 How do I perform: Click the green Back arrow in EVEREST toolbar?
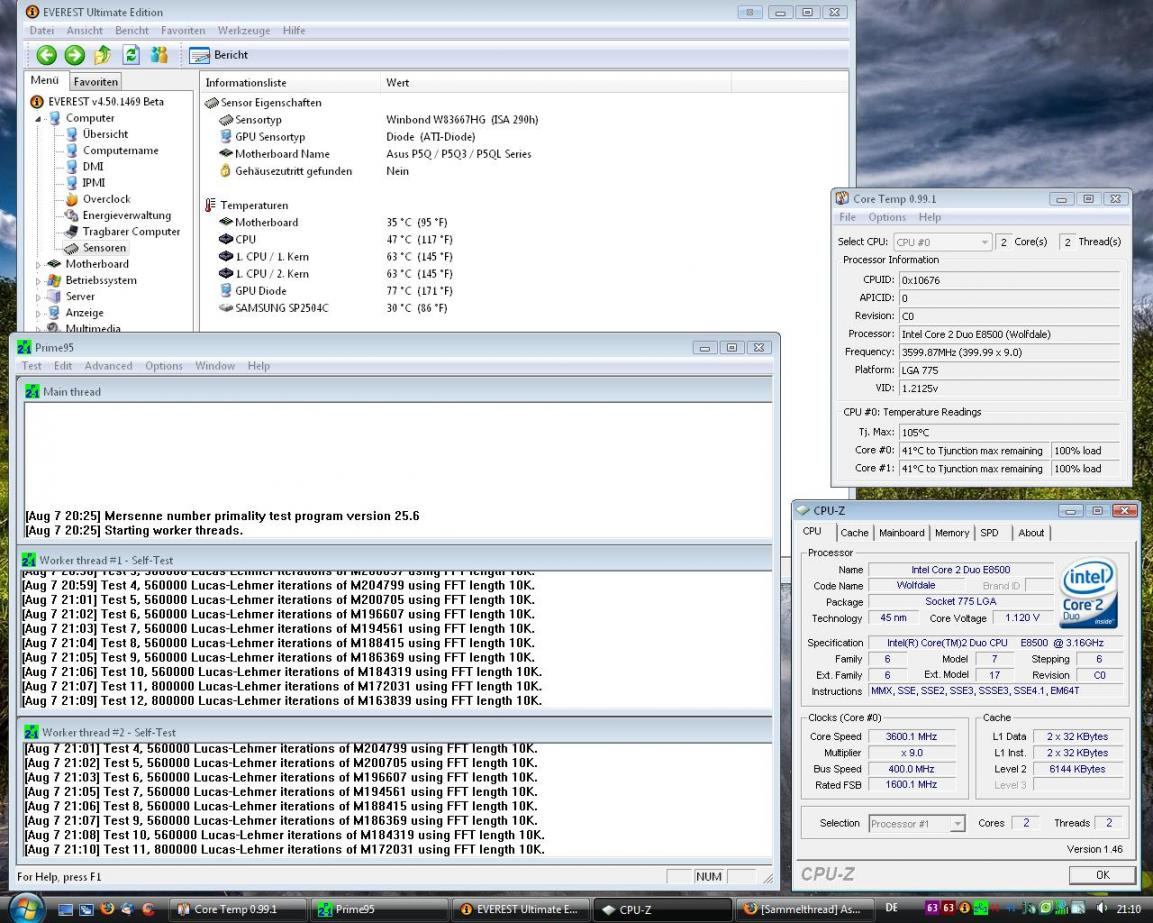tap(45, 55)
